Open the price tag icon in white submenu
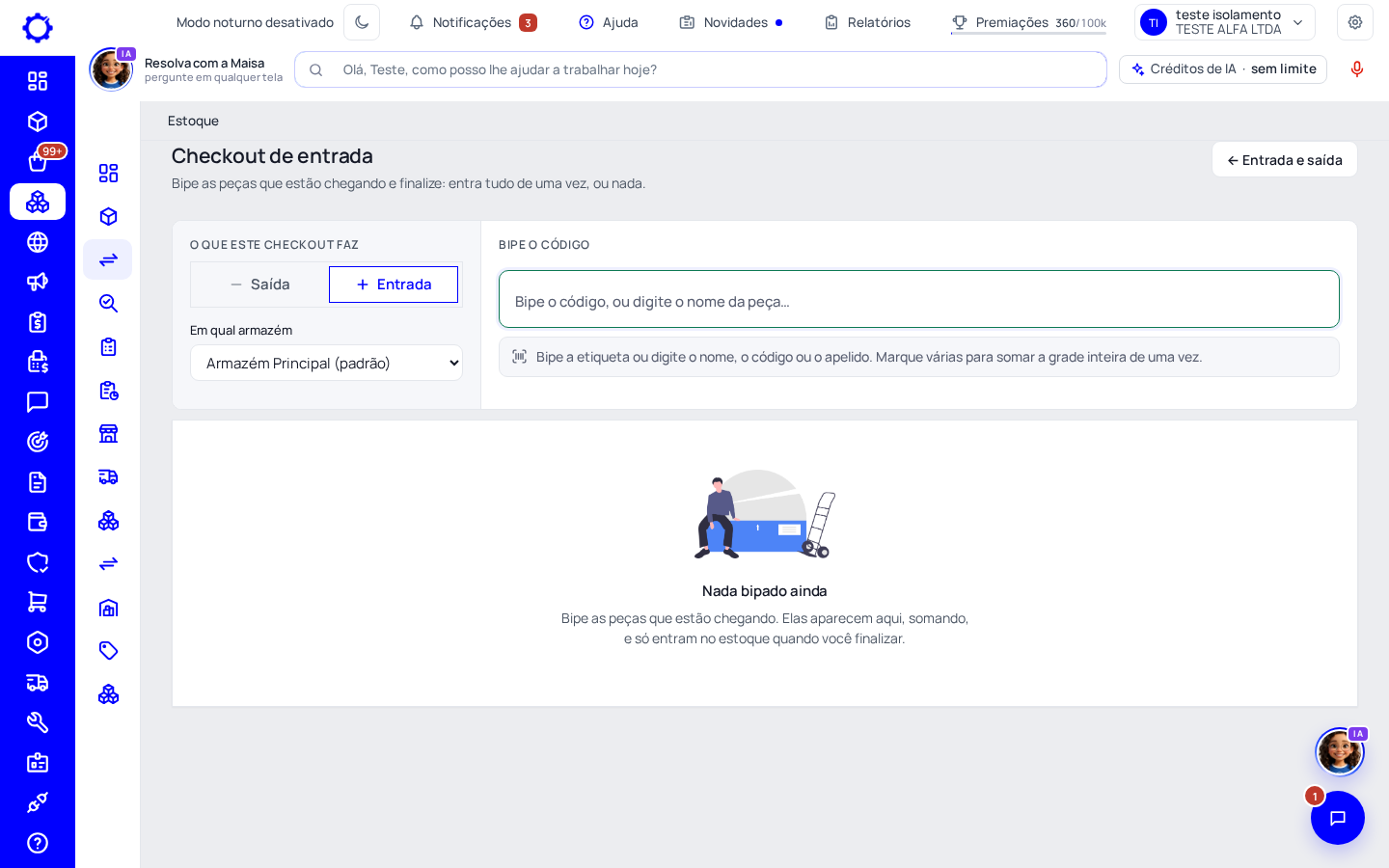 point(108,650)
